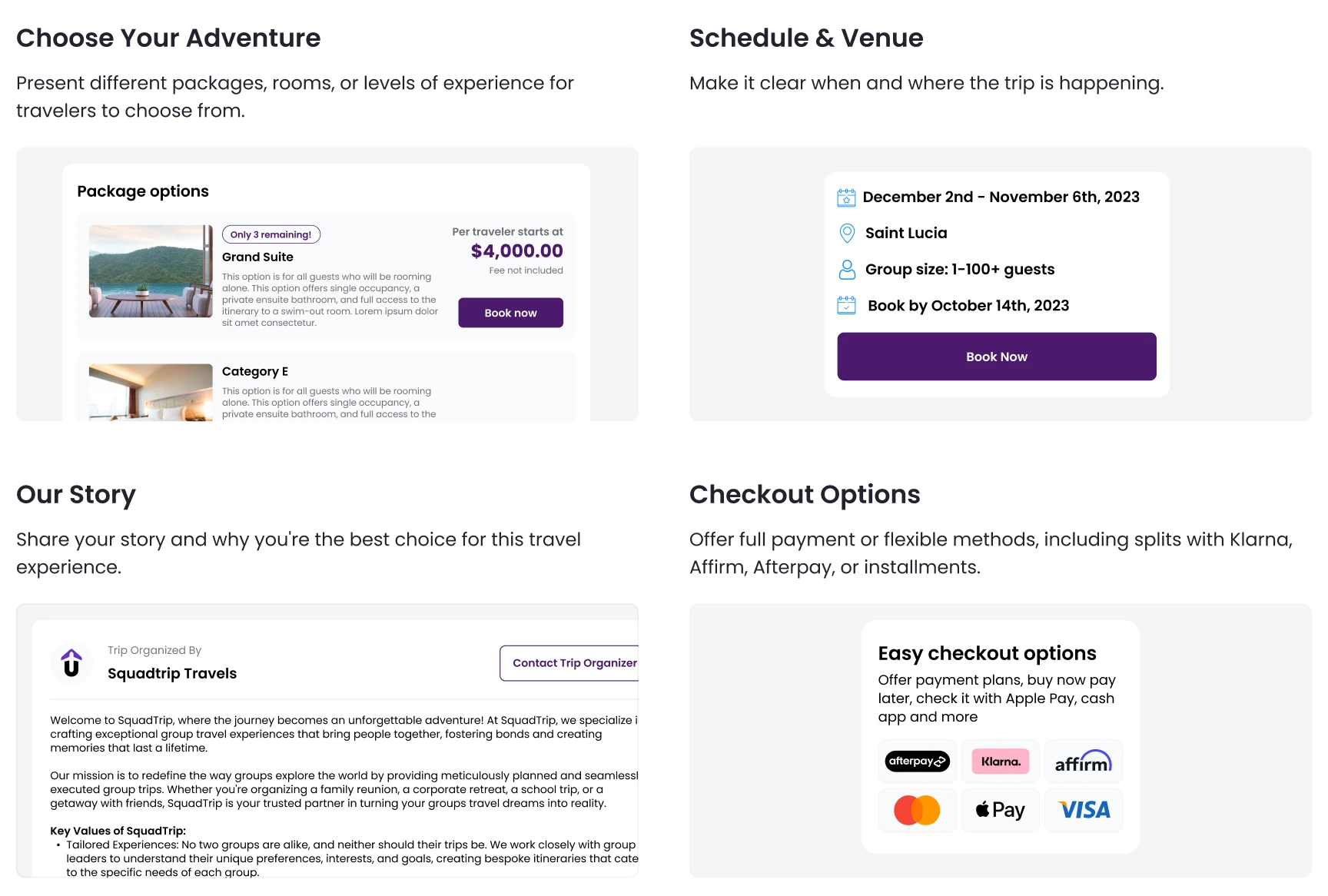This screenshot has width=1328, height=896.
Task: Click the Grand Suite room photo
Action: click(151, 271)
